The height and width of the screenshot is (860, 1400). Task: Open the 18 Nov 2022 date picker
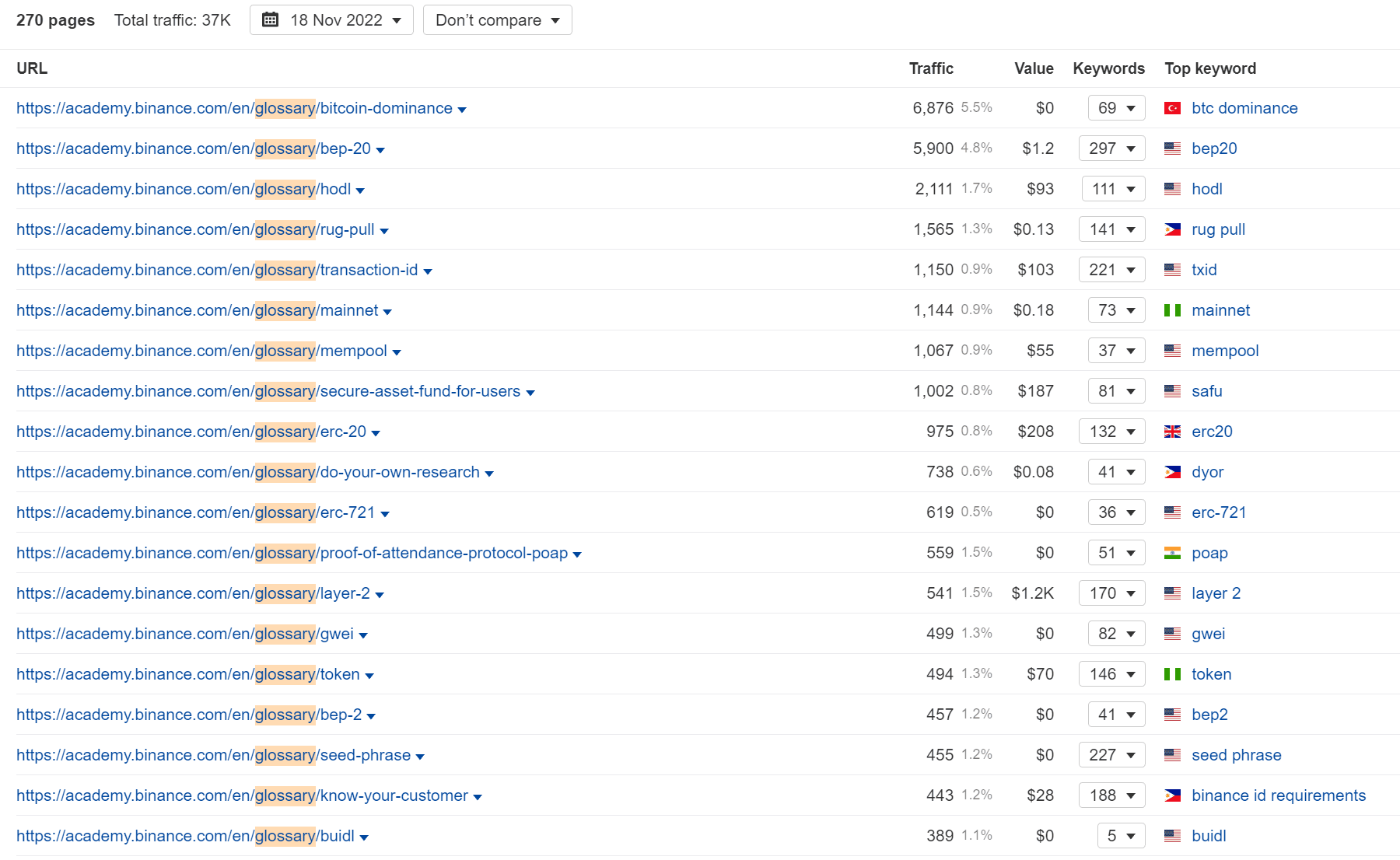331,20
